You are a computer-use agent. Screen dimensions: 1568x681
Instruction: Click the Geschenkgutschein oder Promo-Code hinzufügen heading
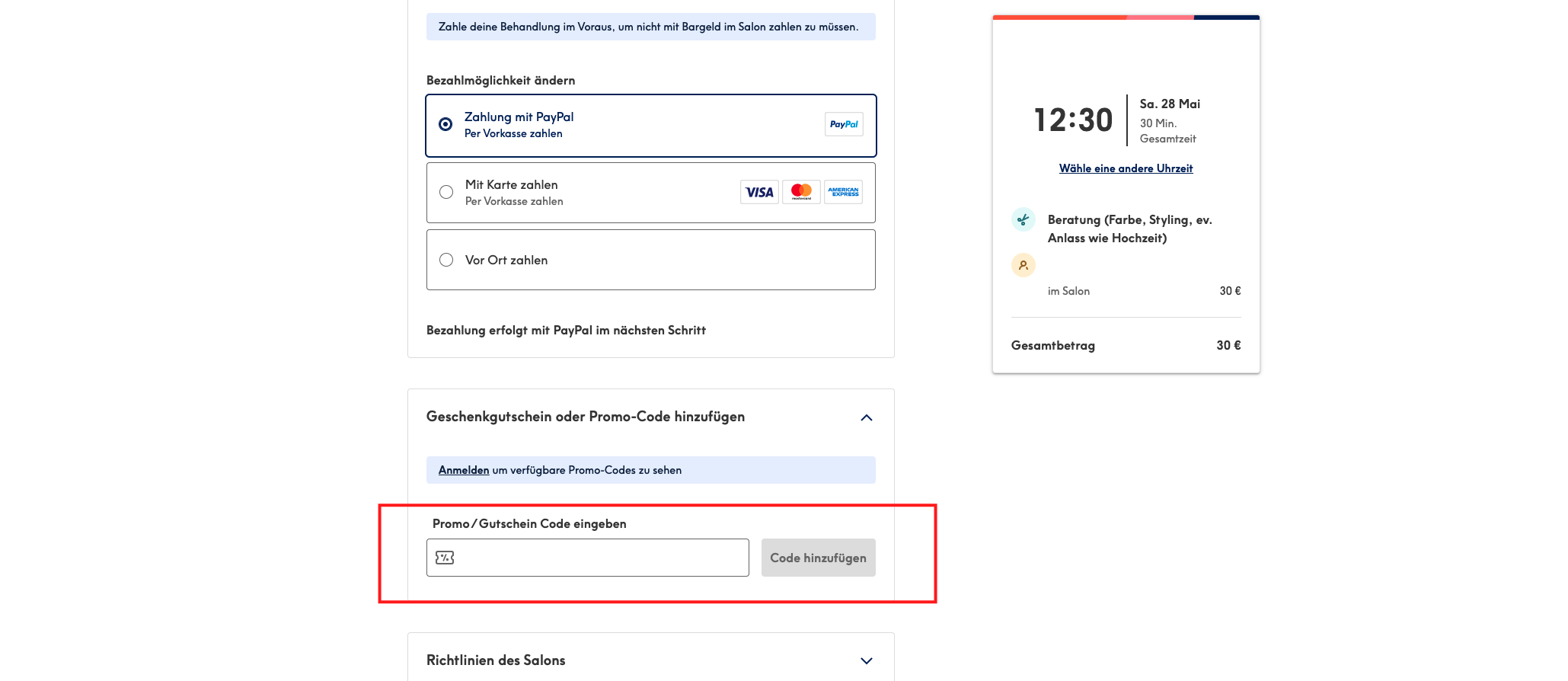click(x=586, y=417)
